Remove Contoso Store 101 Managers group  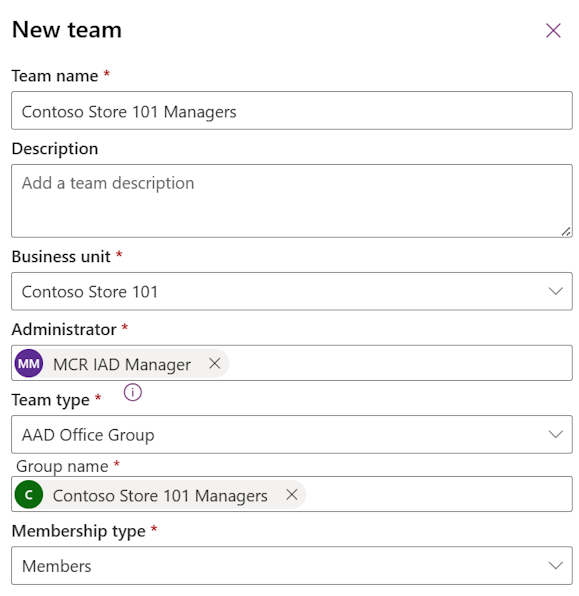(292, 495)
